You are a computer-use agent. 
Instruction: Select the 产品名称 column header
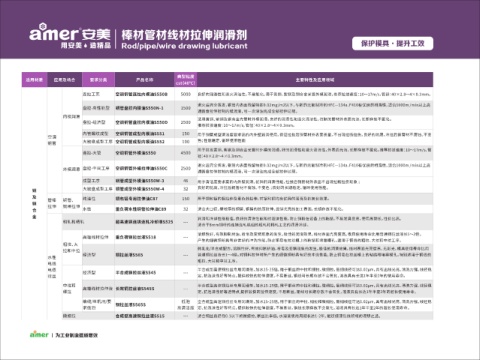tap(144, 80)
